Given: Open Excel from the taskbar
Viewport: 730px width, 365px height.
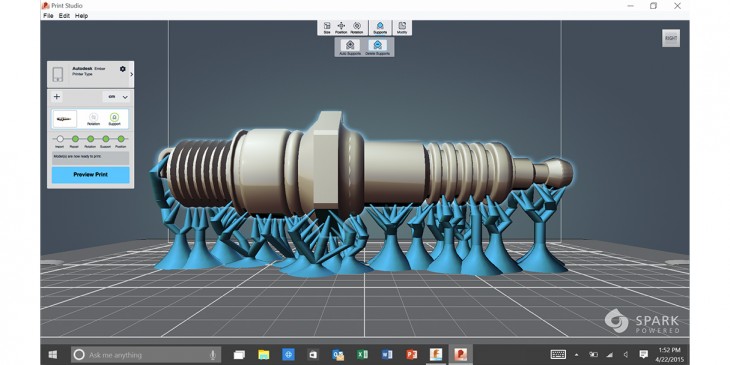Looking at the screenshot, I should [362, 355].
